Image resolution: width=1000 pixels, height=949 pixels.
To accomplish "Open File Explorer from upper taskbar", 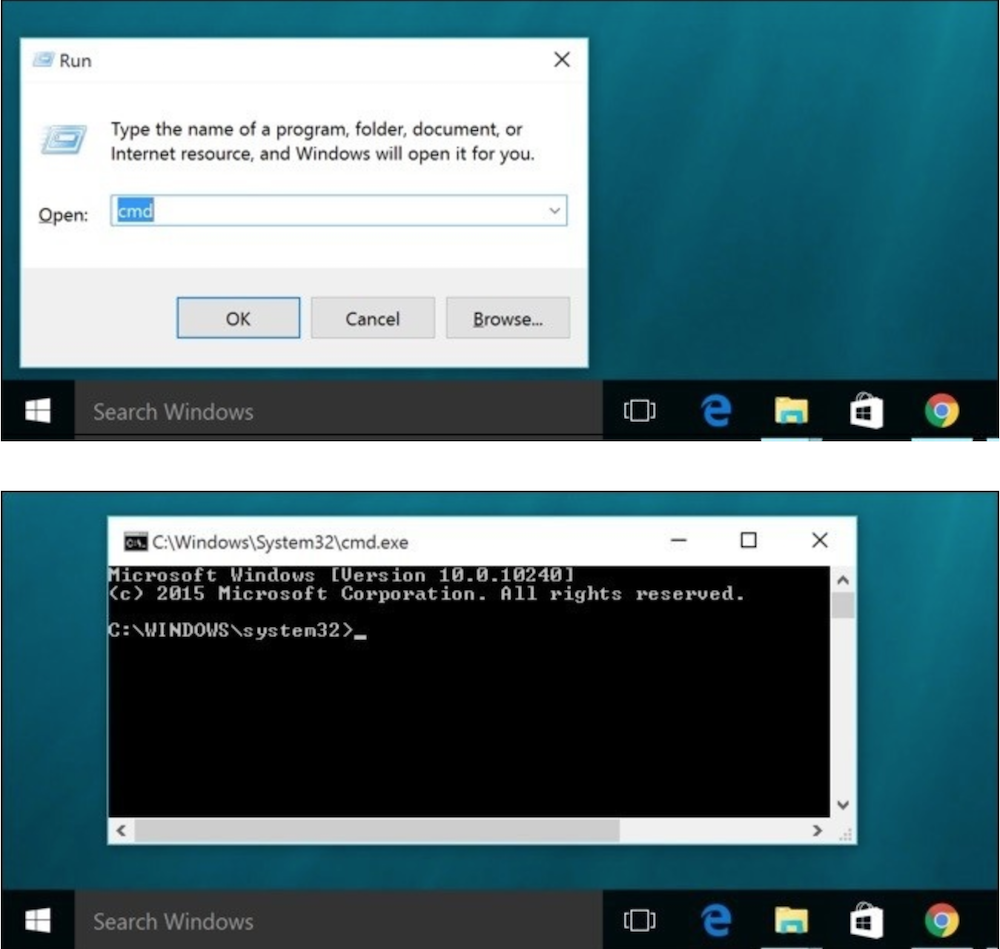I will [791, 410].
